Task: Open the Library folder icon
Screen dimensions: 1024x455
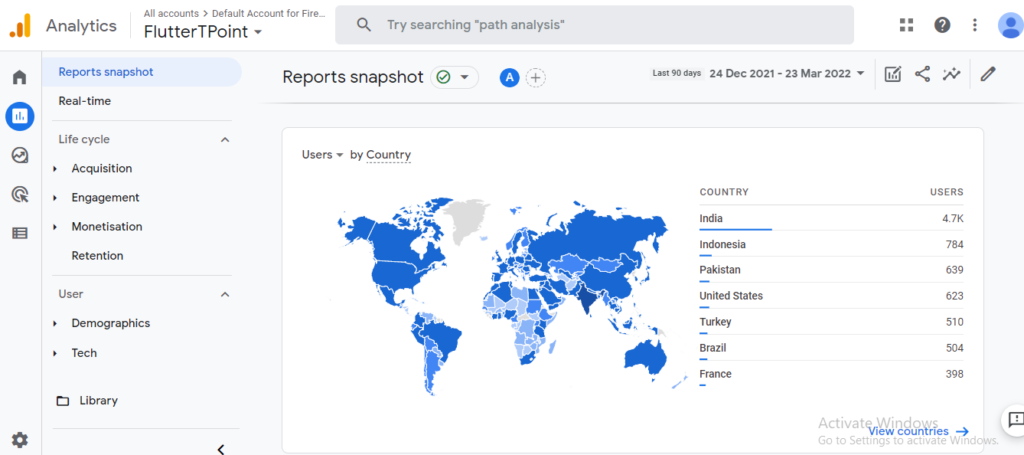Action: pos(63,401)
